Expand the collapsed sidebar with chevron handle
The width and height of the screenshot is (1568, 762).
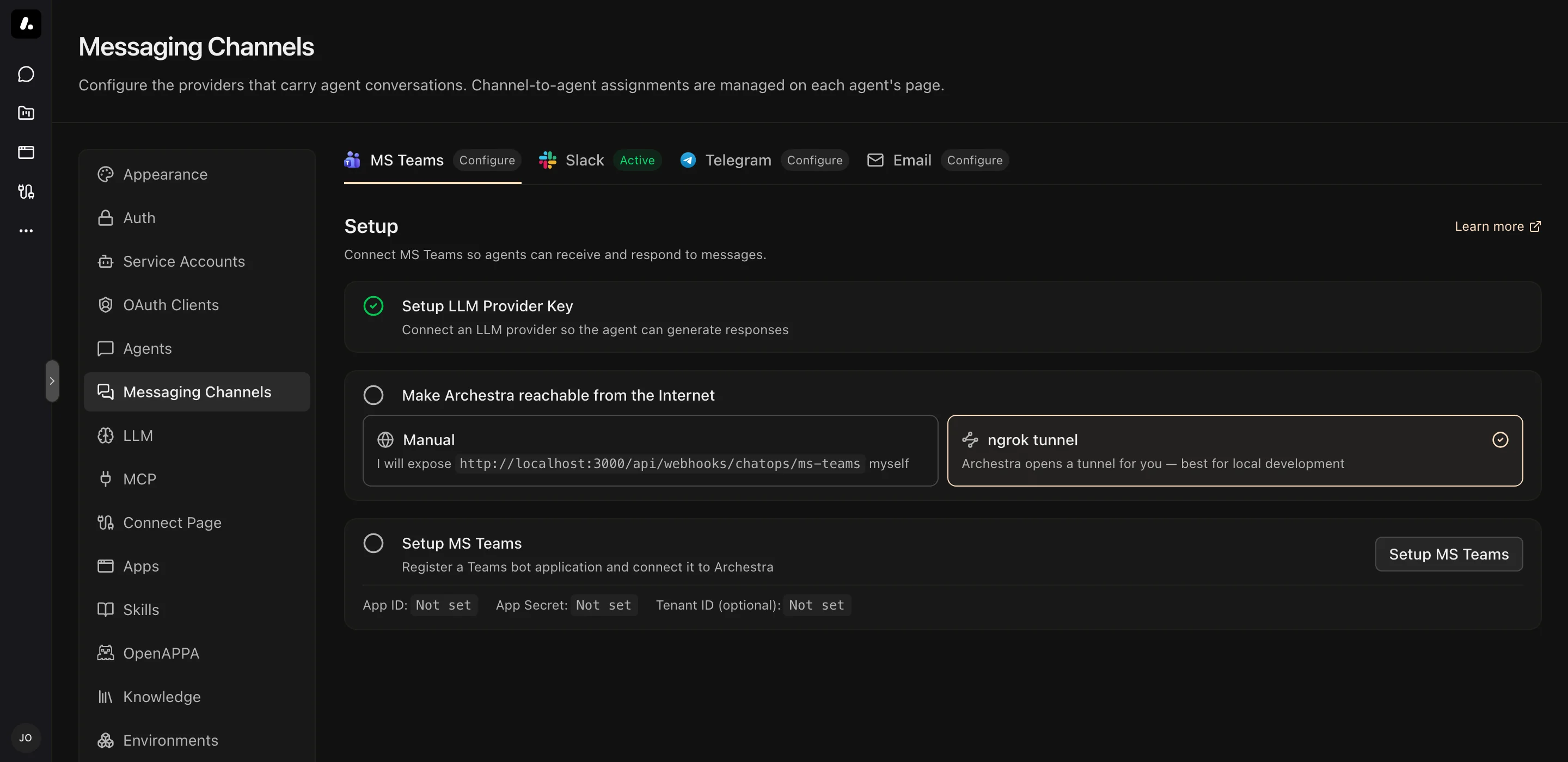pos(52,381)
